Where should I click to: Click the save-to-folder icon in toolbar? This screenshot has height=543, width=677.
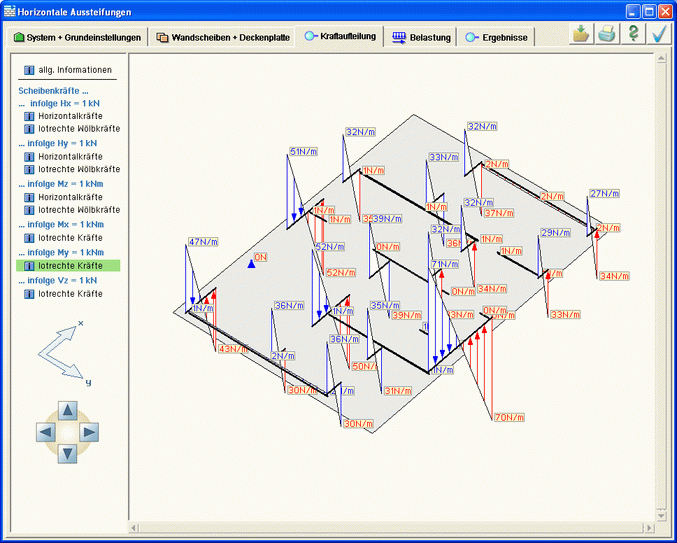click(582, 35)
